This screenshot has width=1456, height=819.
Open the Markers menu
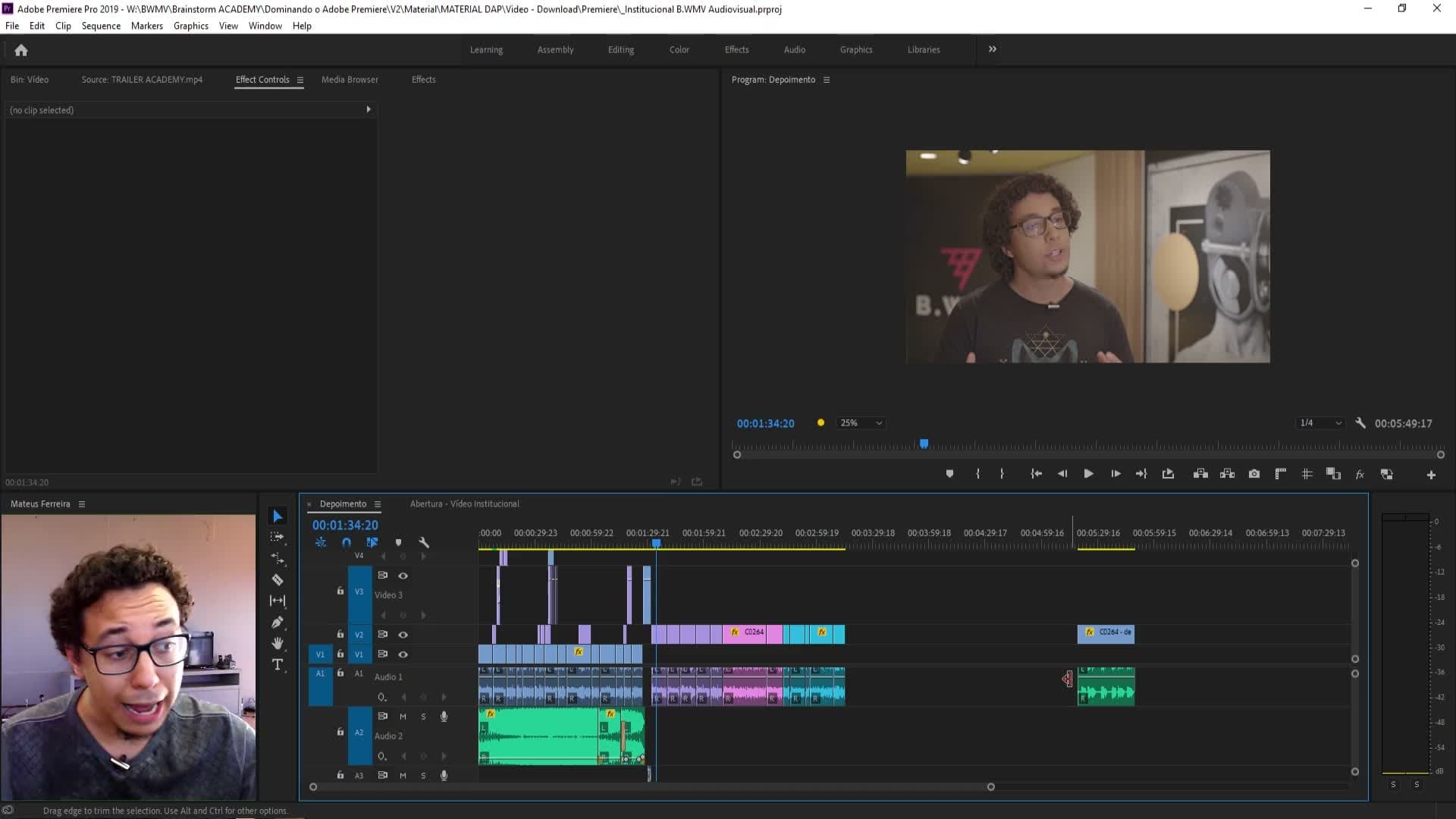pos(146,26)
